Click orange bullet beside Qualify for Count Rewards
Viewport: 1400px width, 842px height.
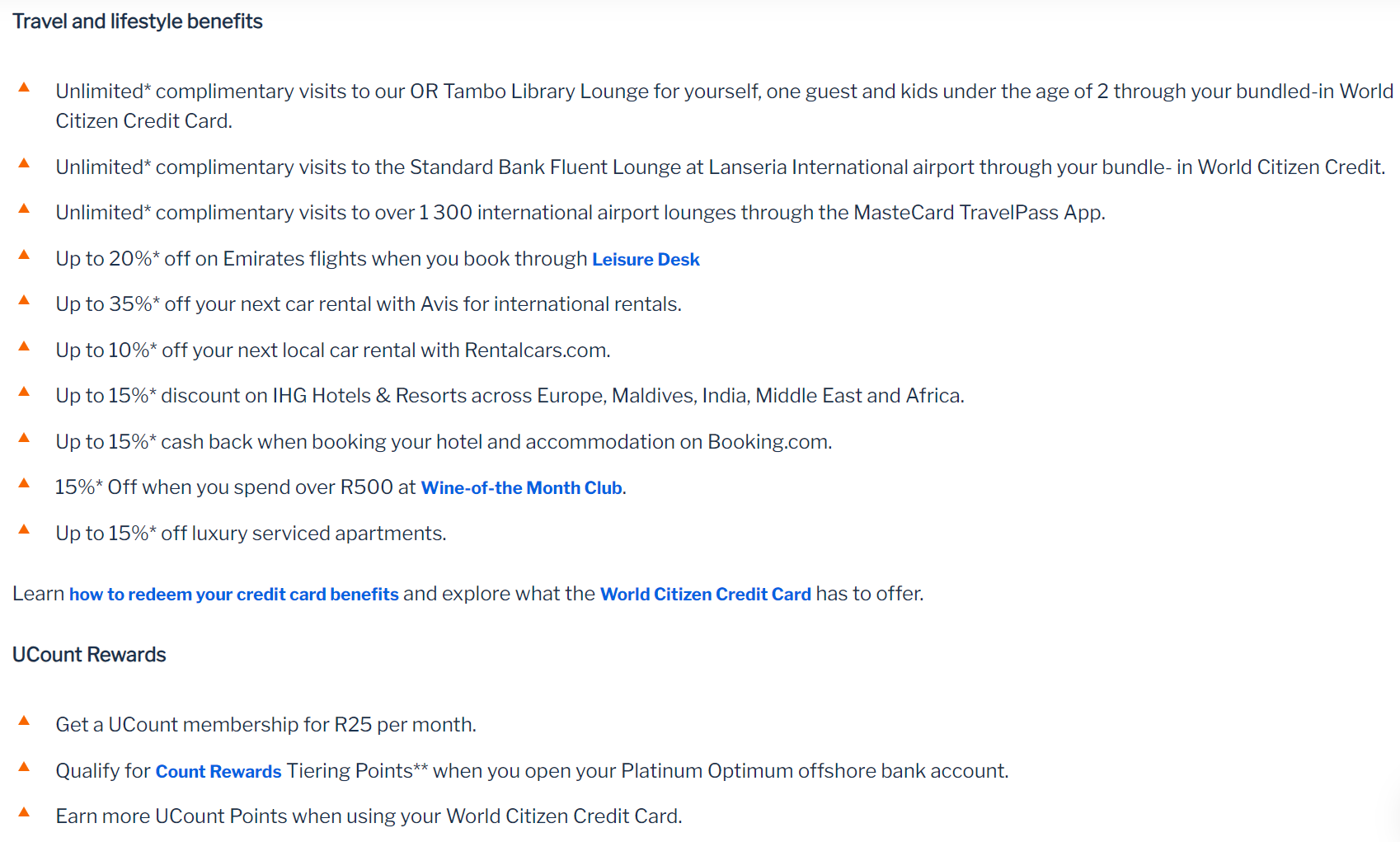pyautogui.click(x=24, y=767)
